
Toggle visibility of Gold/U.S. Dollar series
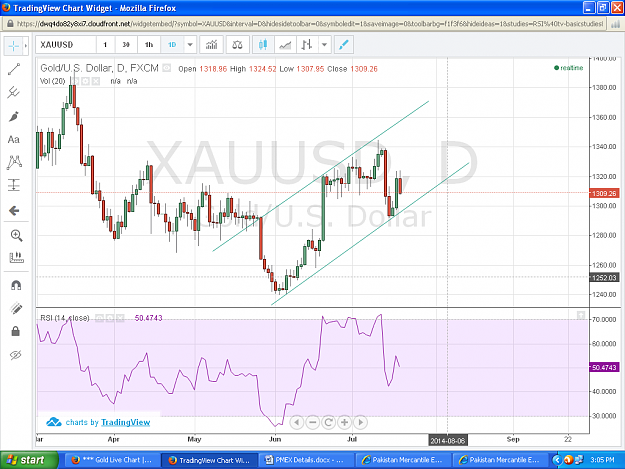(x=167, y=68)
